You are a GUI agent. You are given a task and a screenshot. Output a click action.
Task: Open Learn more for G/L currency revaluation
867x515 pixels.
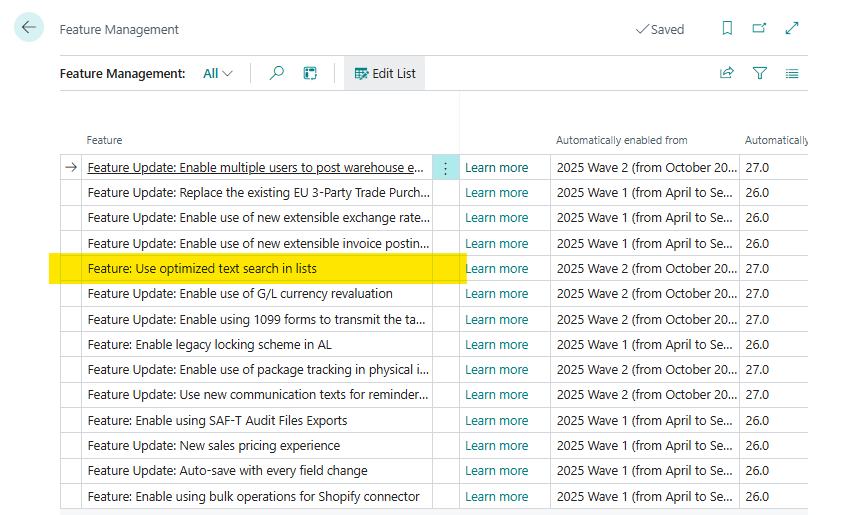coord(496,294)
